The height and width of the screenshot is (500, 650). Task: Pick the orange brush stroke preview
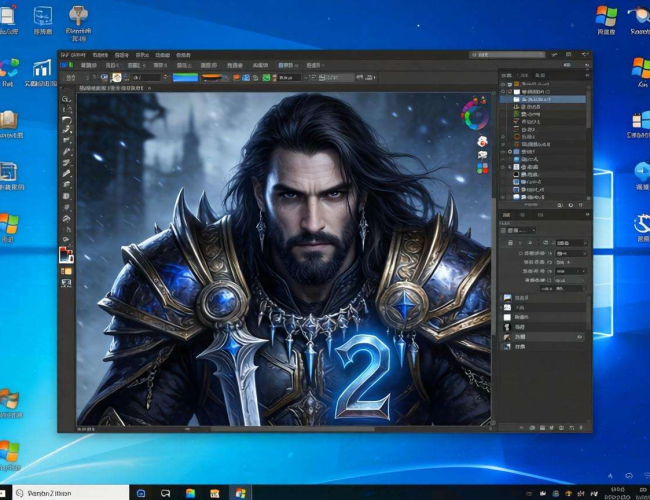tap(214, 77)
